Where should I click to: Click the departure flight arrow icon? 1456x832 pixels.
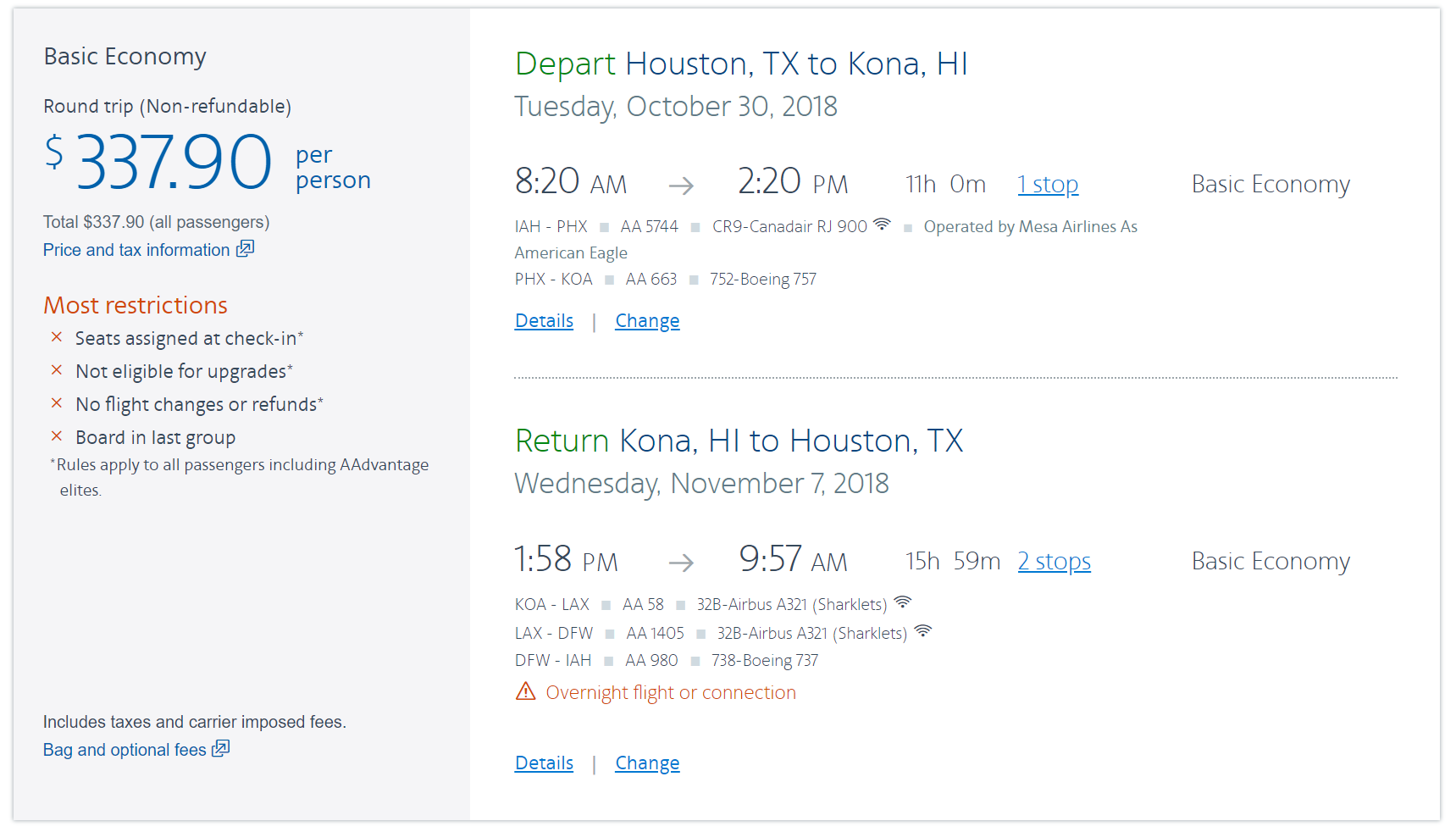click(681, 186)
